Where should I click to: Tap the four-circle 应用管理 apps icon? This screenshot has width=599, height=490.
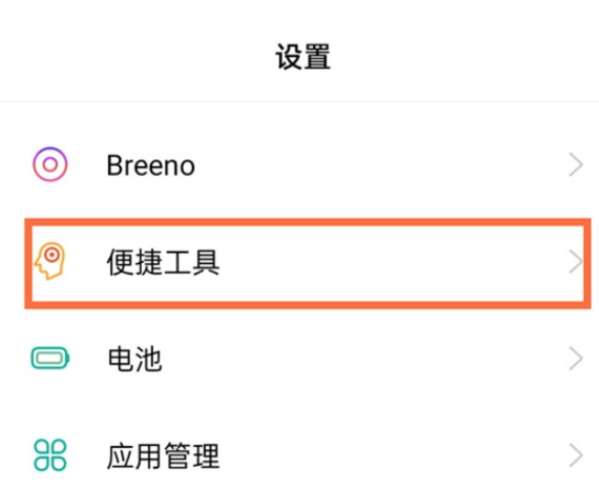tap(50, 455)
